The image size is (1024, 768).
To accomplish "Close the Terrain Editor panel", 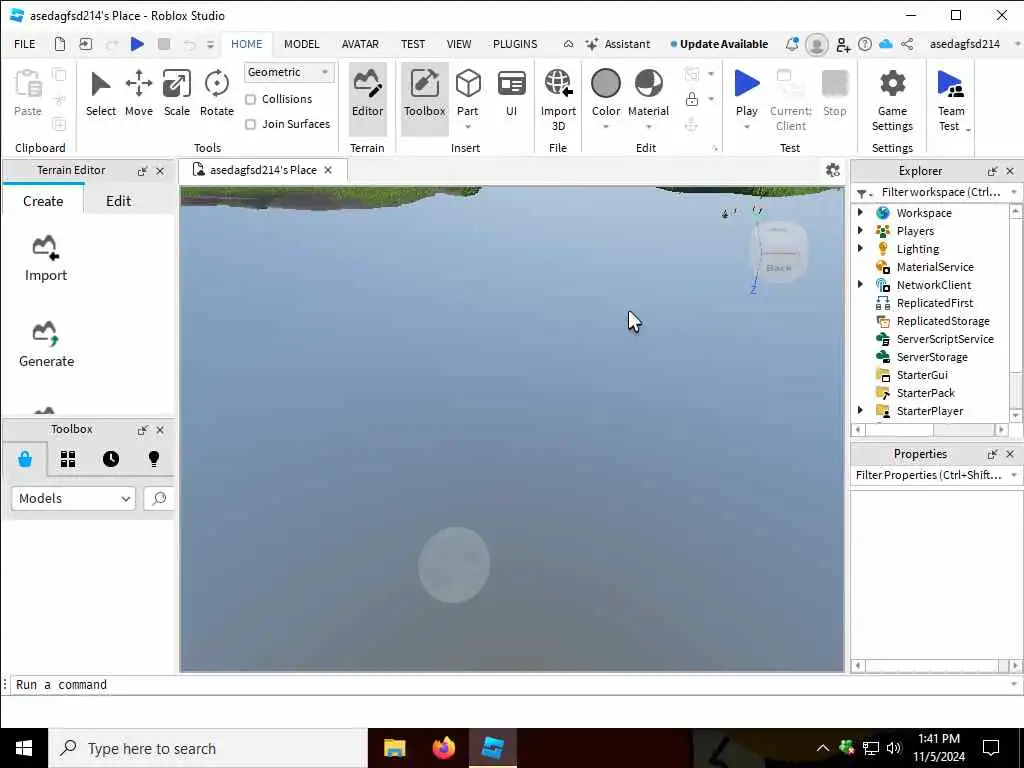I will tap(160, 171).
